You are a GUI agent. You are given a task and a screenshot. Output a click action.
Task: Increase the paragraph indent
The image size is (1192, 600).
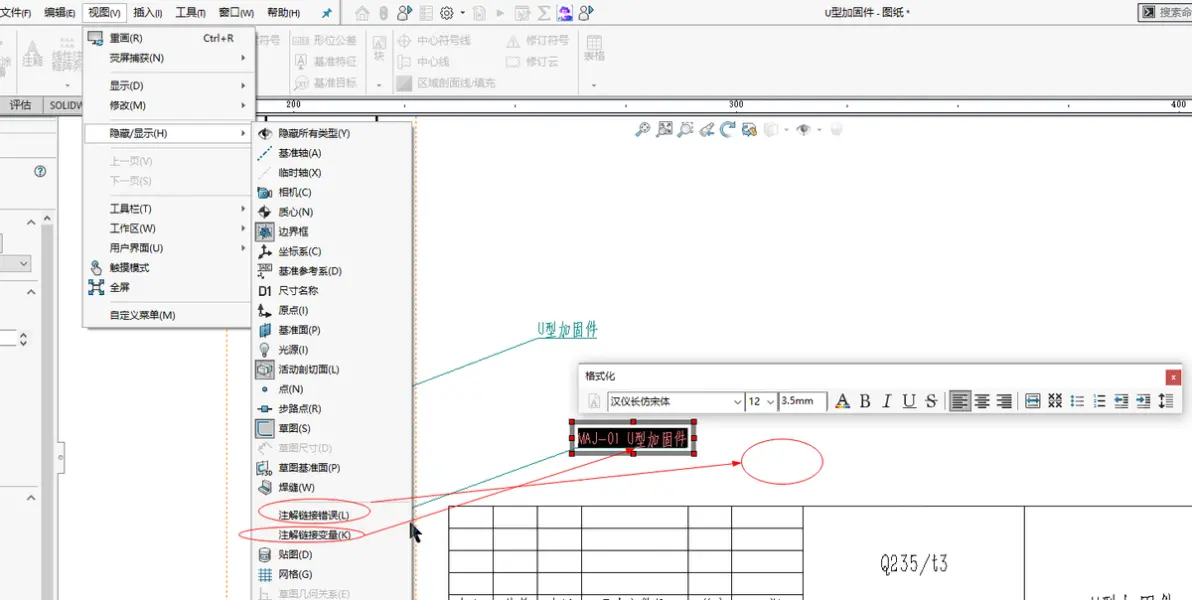coord(1143,401)
